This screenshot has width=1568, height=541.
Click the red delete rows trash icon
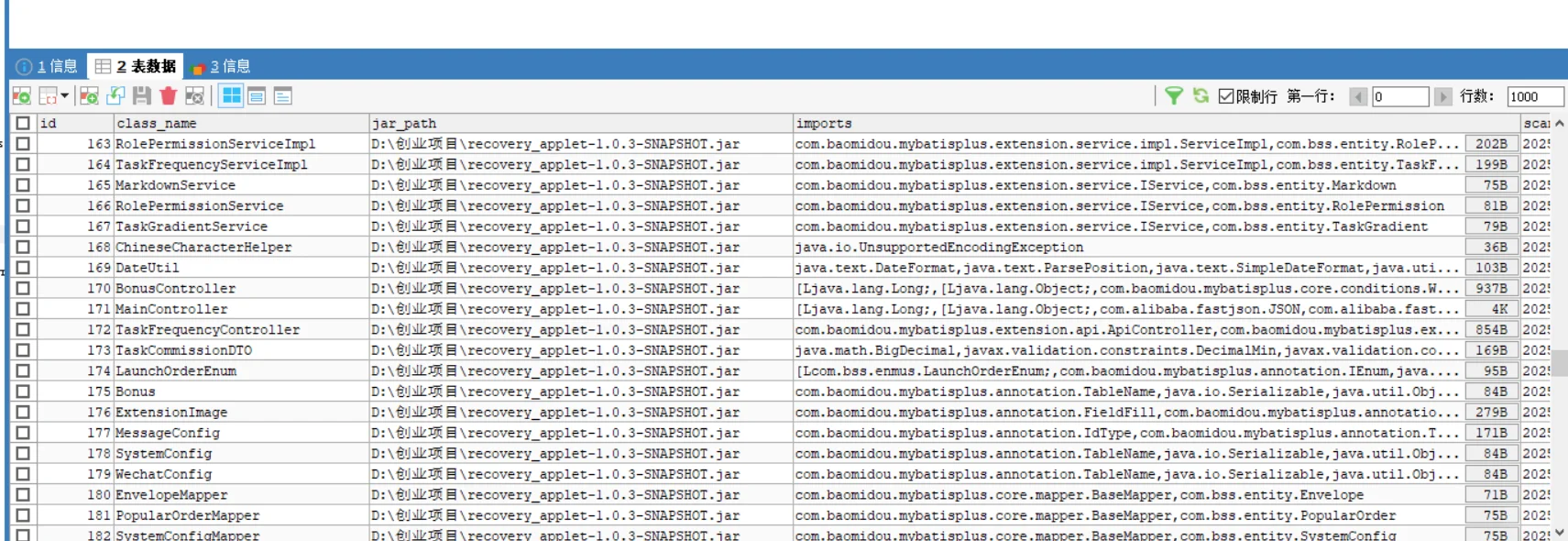(168, 96)
